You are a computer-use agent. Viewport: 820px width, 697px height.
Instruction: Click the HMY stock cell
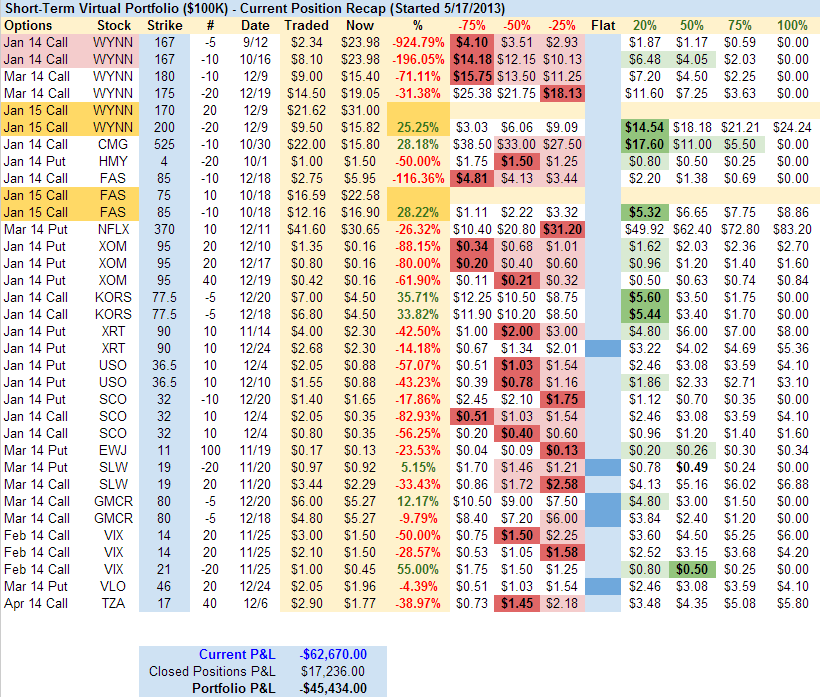pyautogui.click(x=113, y=160)
